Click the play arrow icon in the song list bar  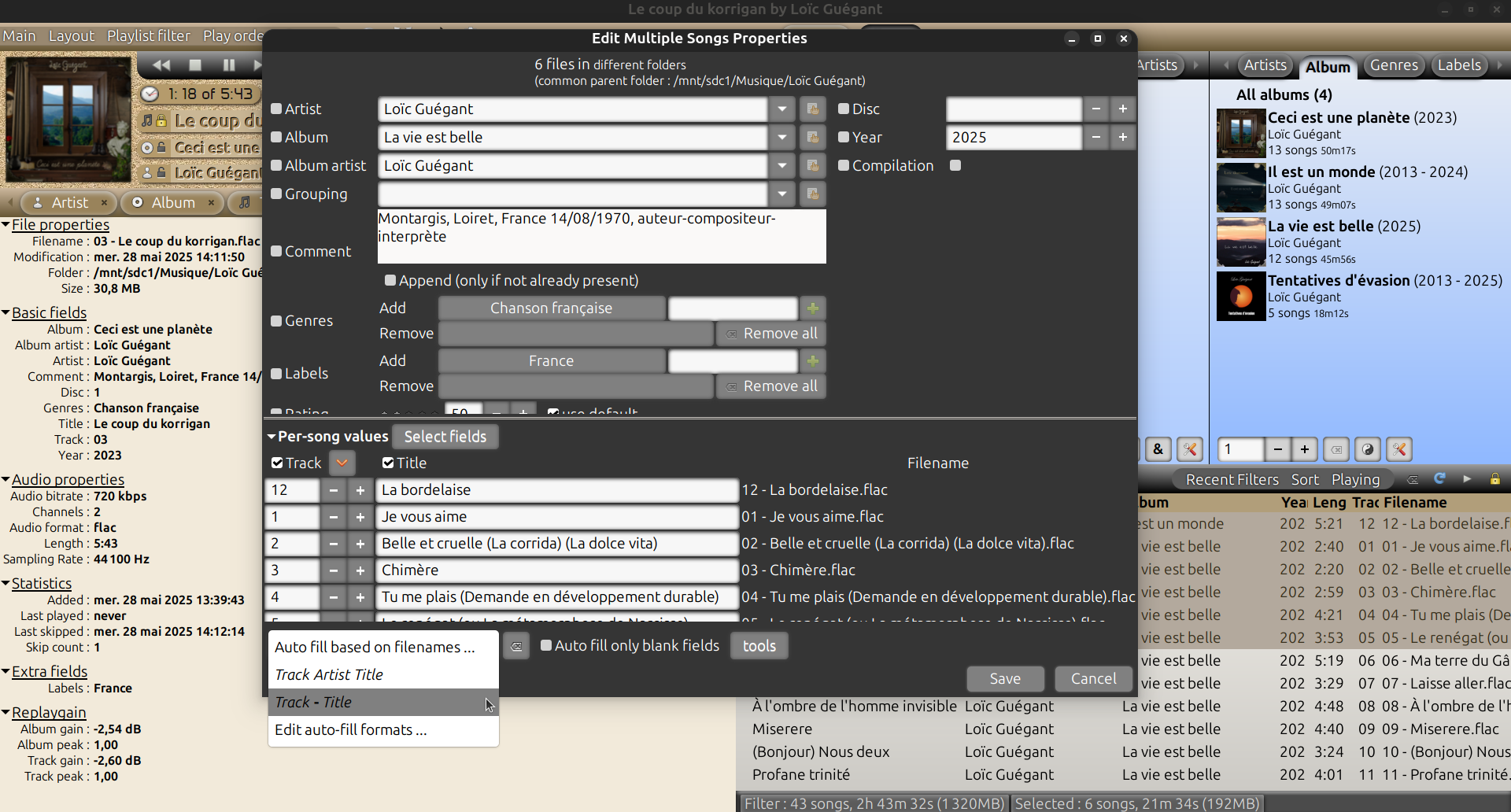coord(1467,478)
